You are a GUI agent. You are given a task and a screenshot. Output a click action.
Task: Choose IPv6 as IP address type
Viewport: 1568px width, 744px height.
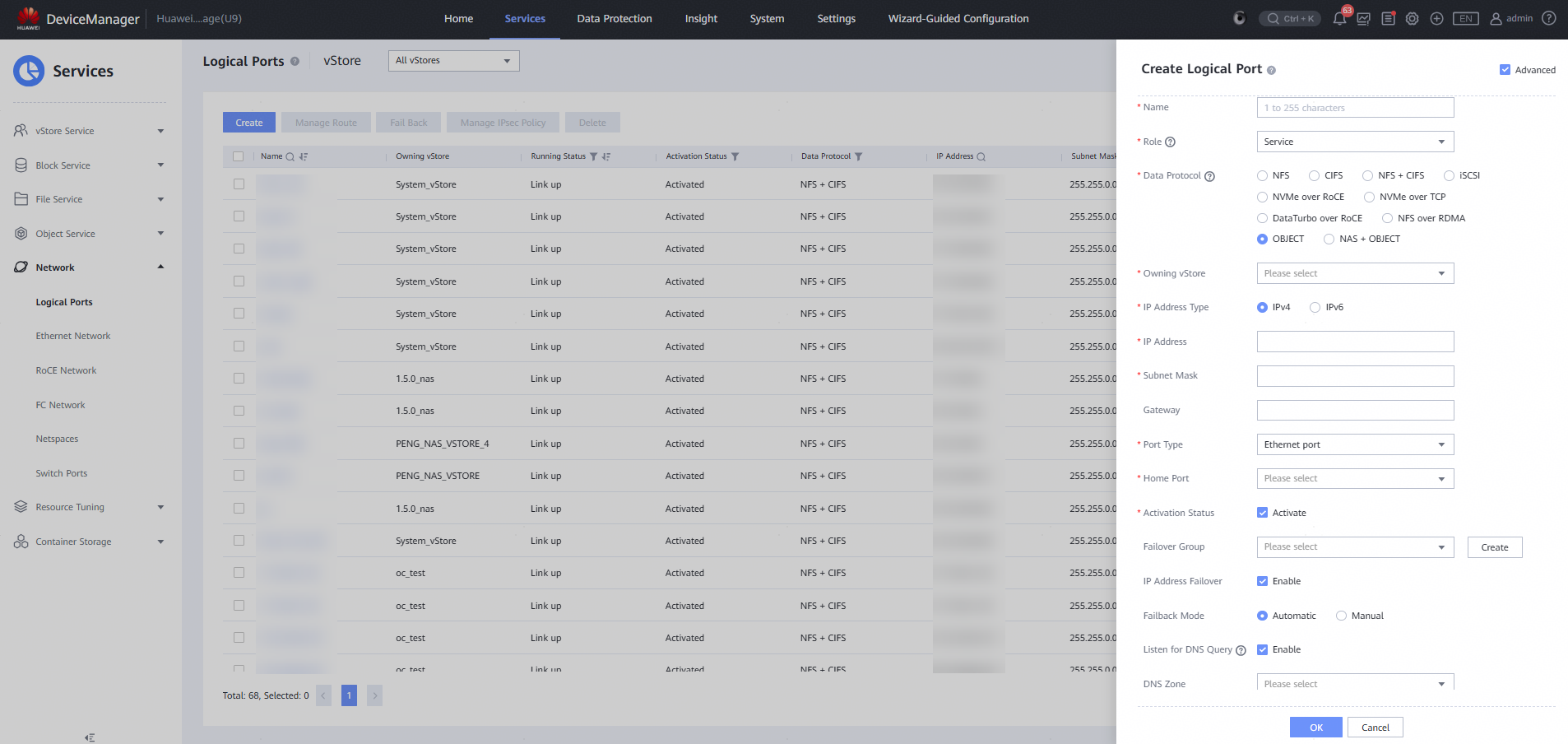(1315, 308)
